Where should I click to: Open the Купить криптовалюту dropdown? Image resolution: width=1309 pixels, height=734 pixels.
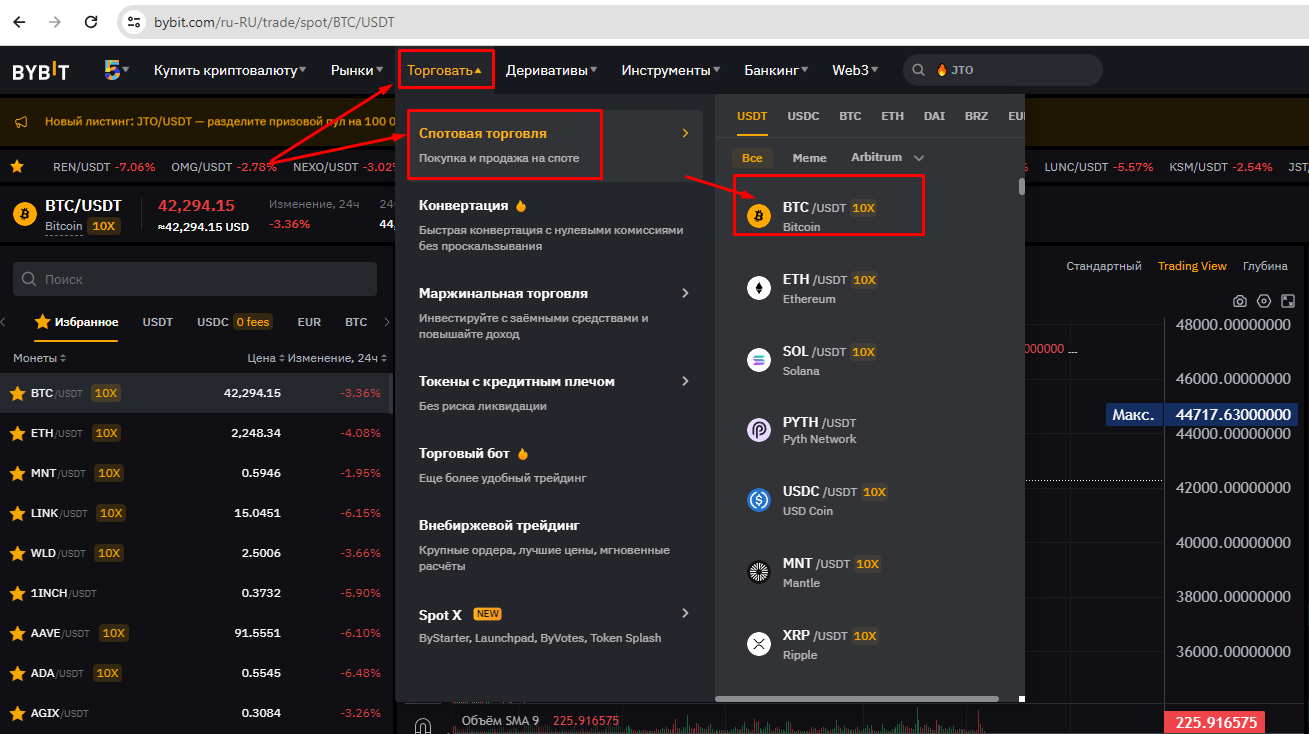pos(230,70)
